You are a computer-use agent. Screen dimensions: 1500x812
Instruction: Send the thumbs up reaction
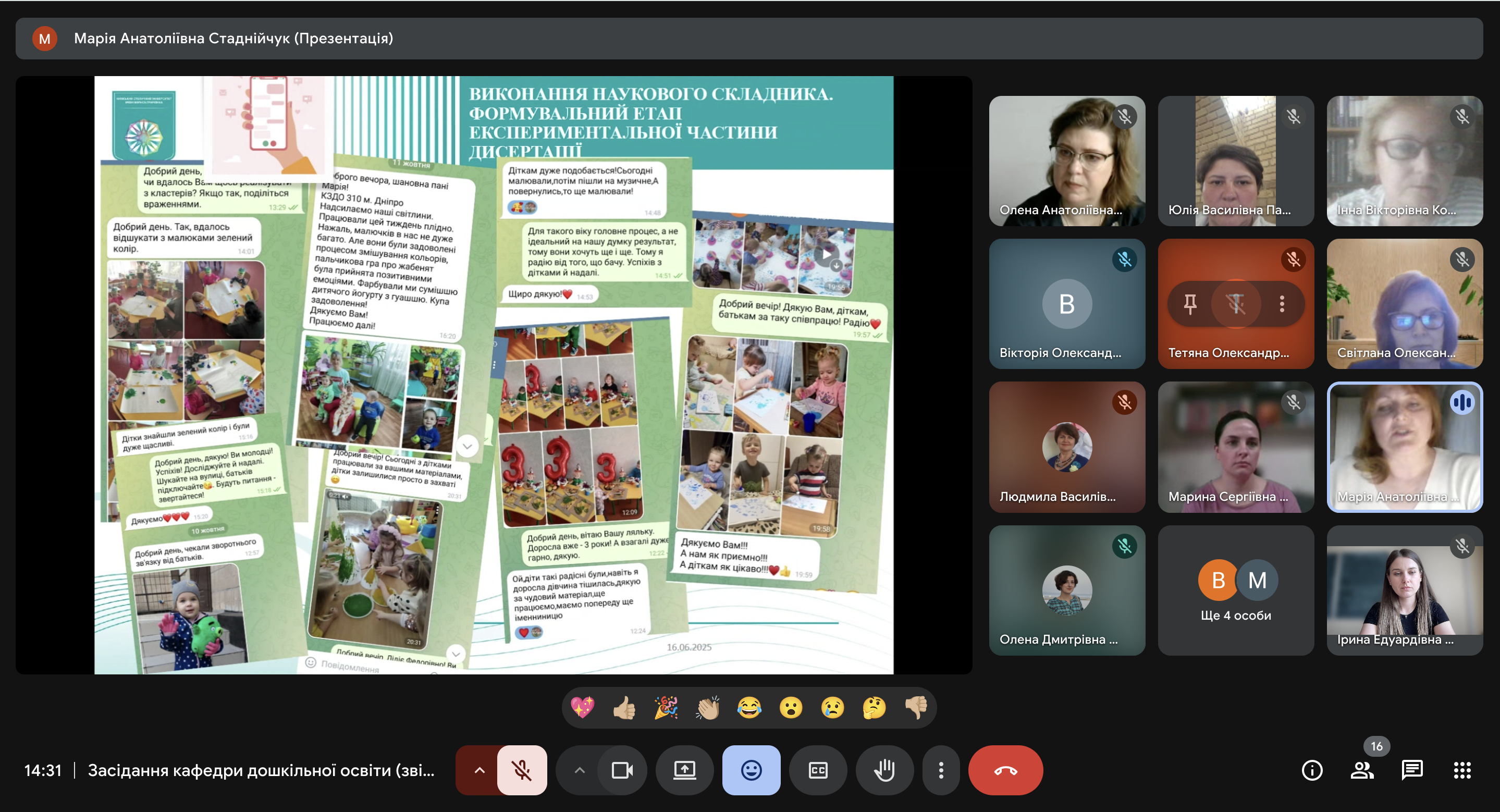pyautogui.click(x=624, y=708)
